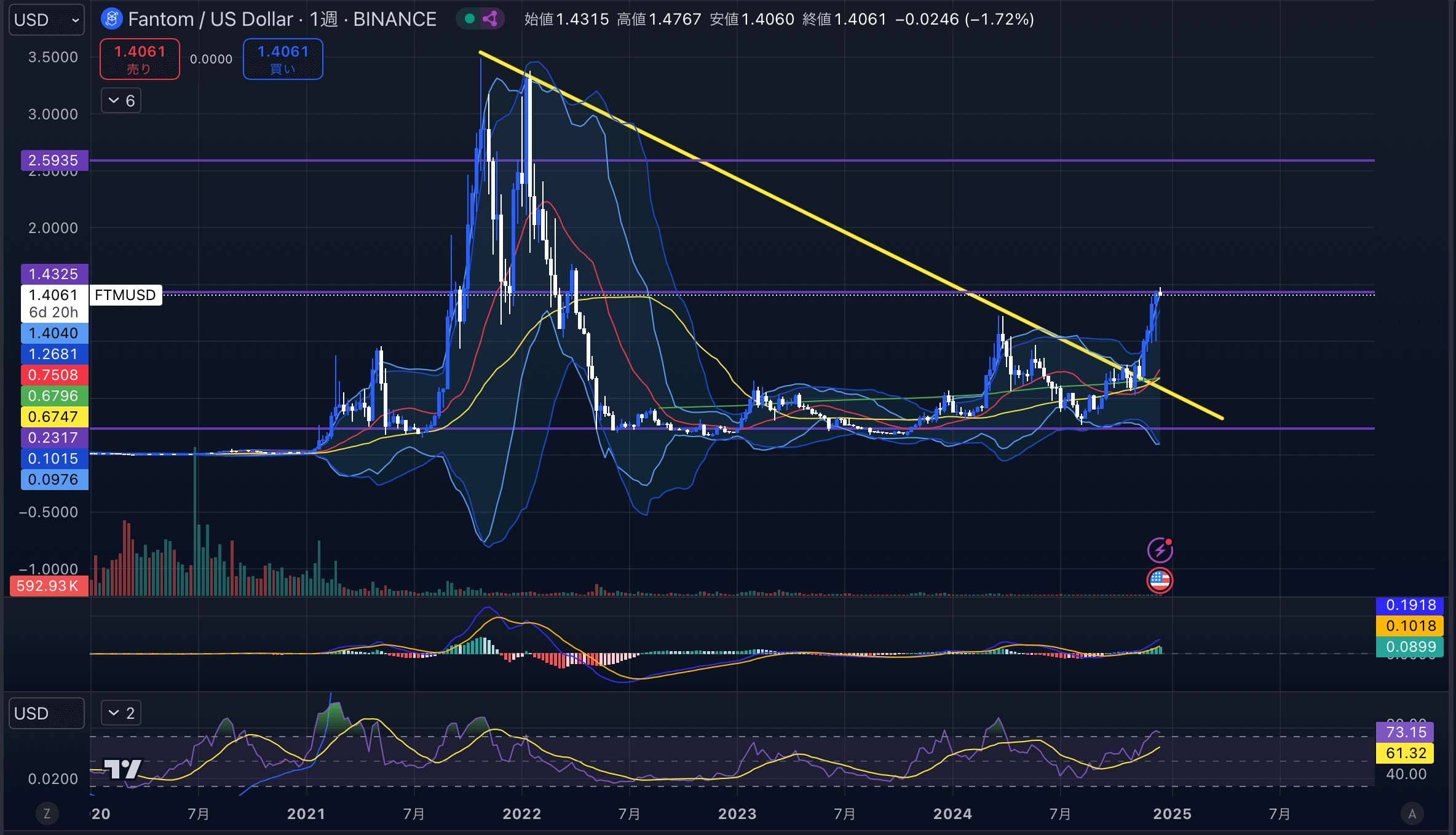Image resolution: width=1456 pixels, height=835 pixels.
Task: Click the Z timezone button on time axis
Action: coord(47,814)
